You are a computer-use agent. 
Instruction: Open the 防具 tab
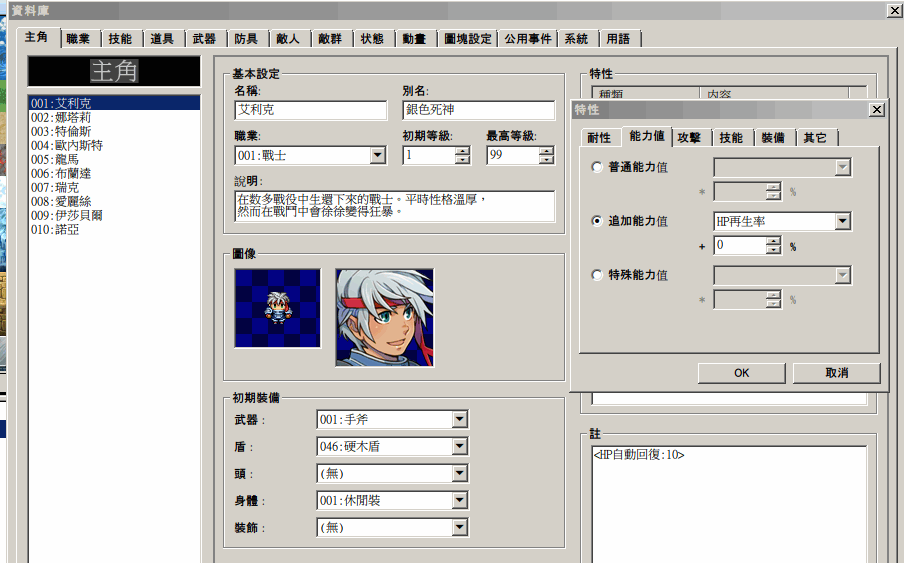pyautogui.click(x=246, y=39)
